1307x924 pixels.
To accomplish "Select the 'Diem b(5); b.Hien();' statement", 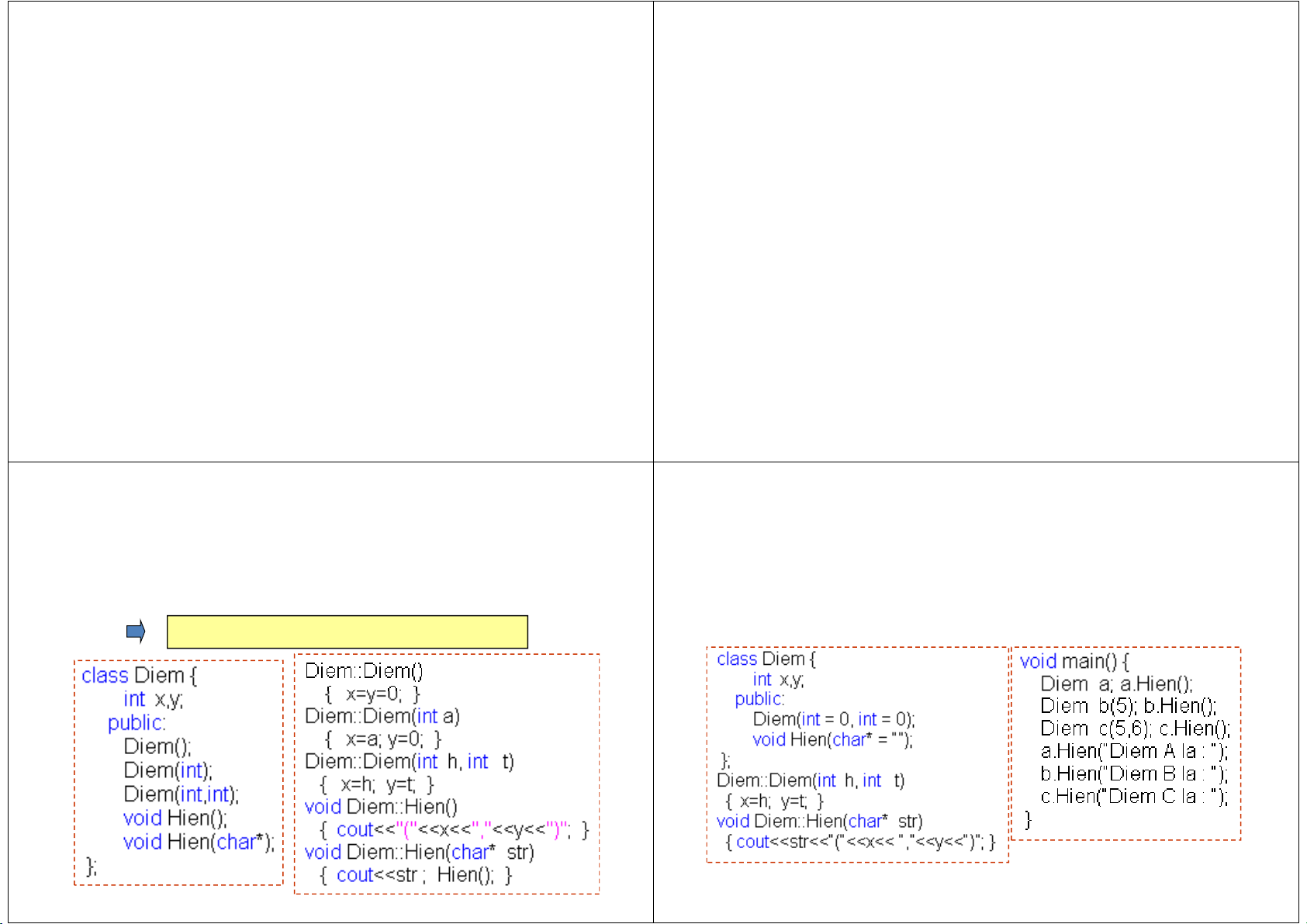I will click(x=1129, y=706).
